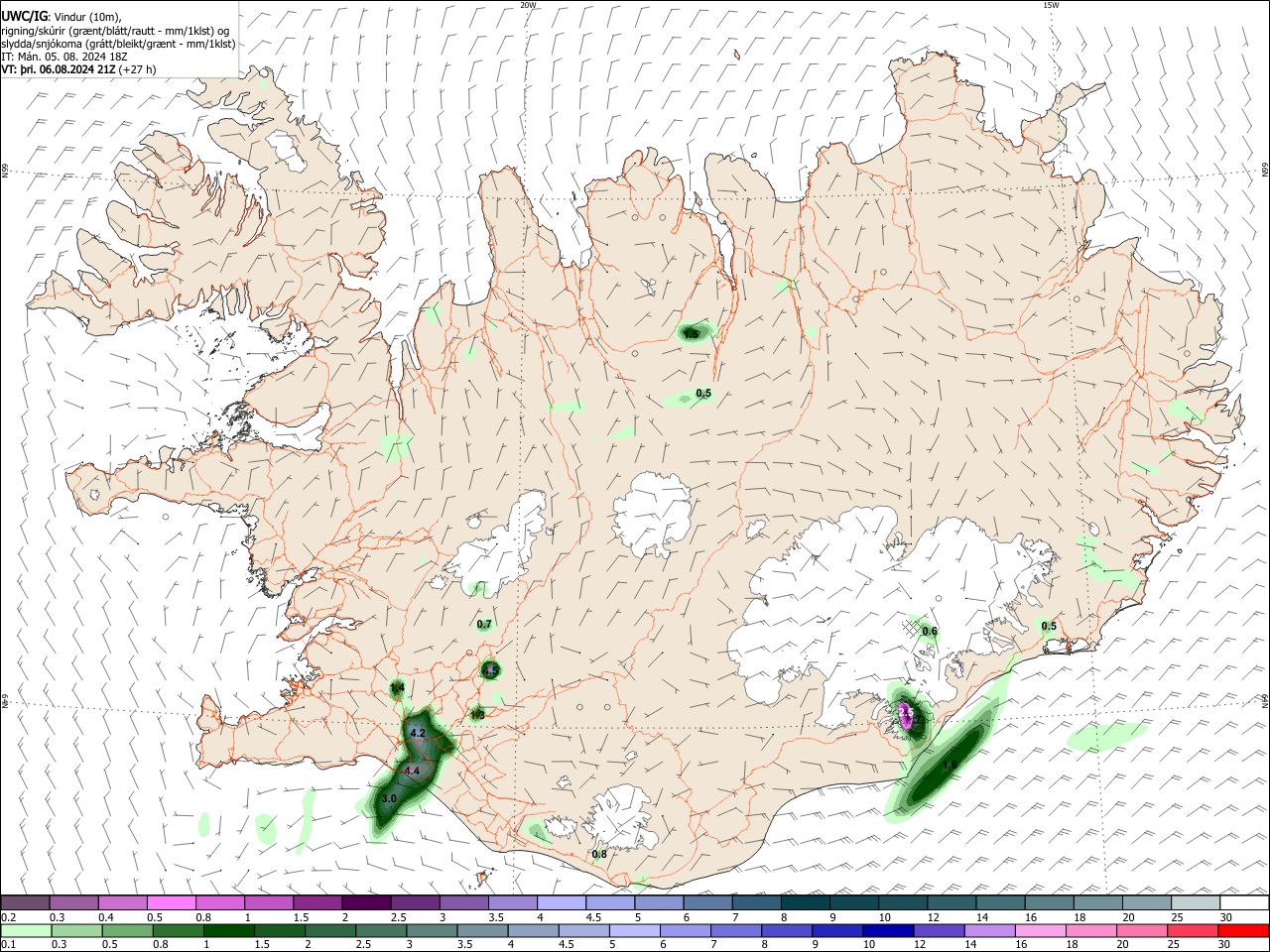
Task: Select the bright red 30 swatch in rain legend
Action: click(x=1243, y=931)
